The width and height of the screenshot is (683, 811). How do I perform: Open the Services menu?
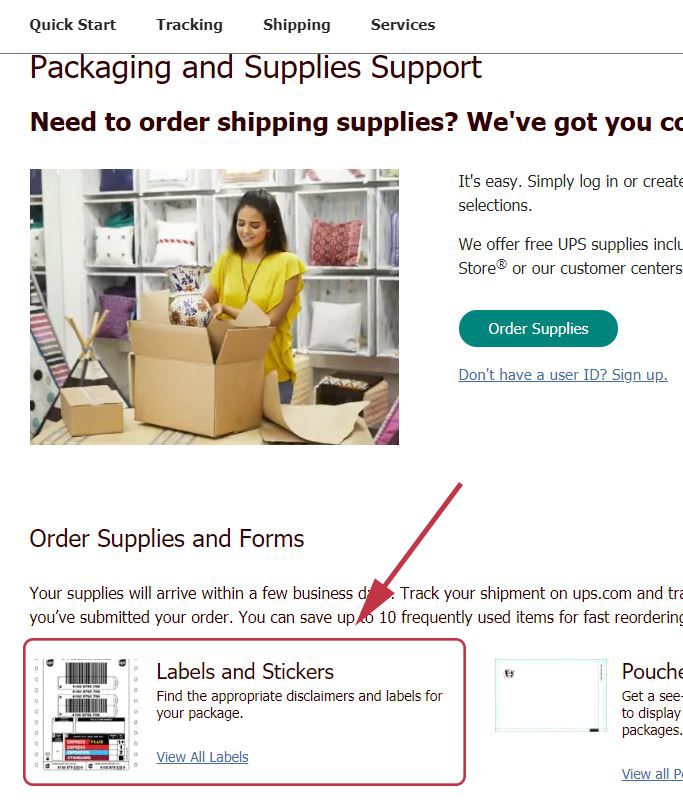point(403,25)
